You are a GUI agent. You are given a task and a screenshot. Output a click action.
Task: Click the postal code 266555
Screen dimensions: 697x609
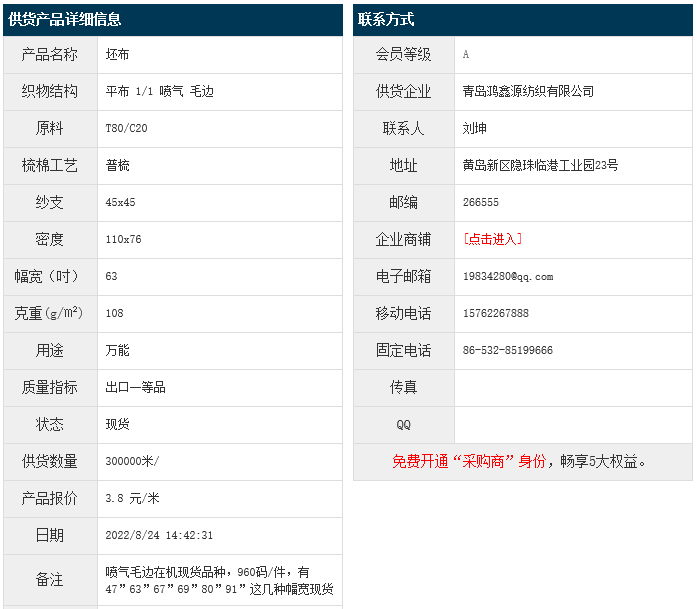pyautogui.click(x=481, y=202)
